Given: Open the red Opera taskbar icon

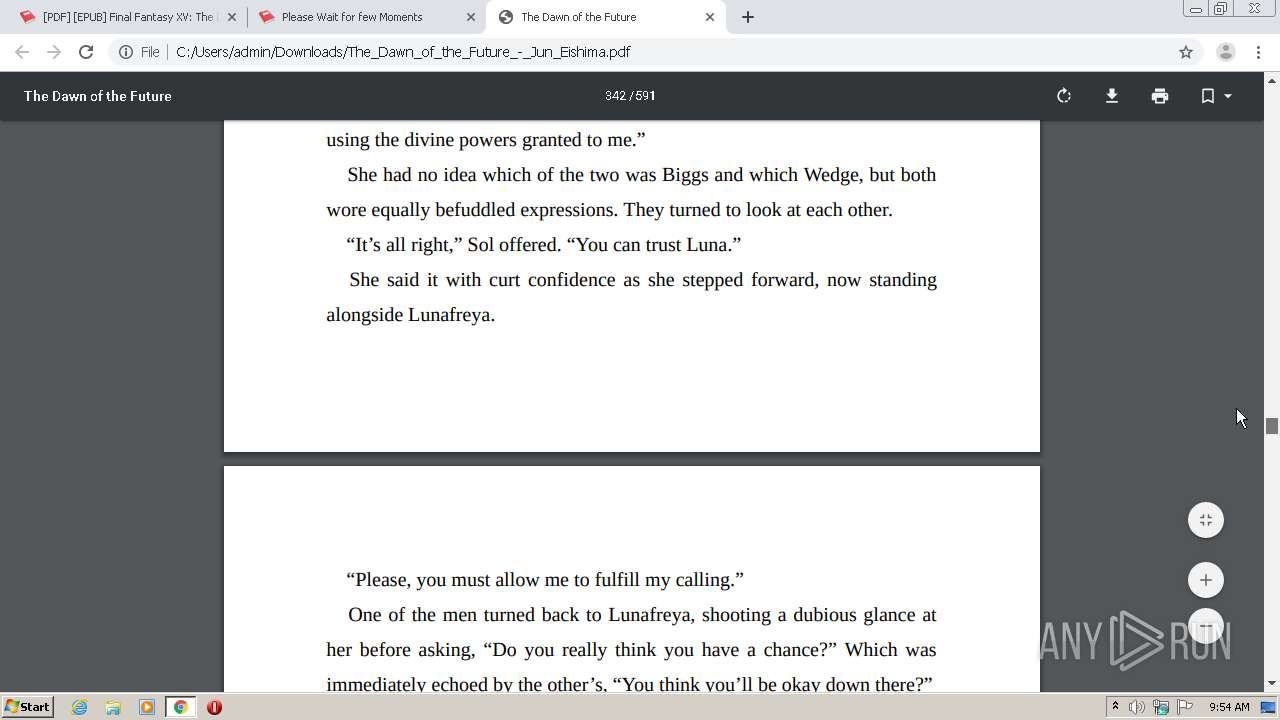Looking at the screenshot, I should click(214, 707).
